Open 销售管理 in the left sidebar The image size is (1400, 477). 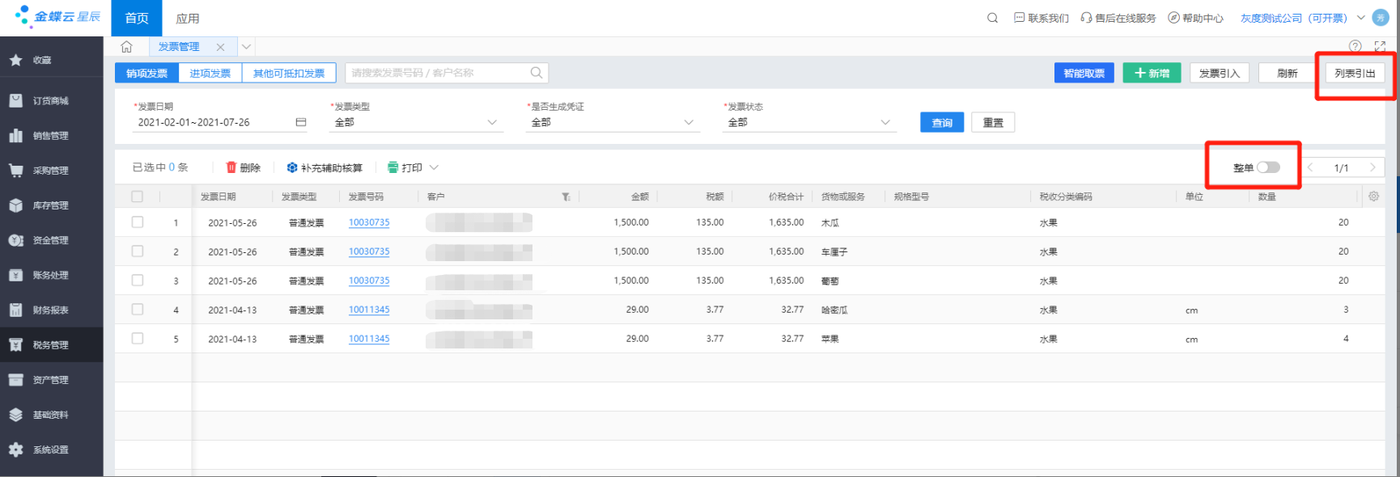51,136
